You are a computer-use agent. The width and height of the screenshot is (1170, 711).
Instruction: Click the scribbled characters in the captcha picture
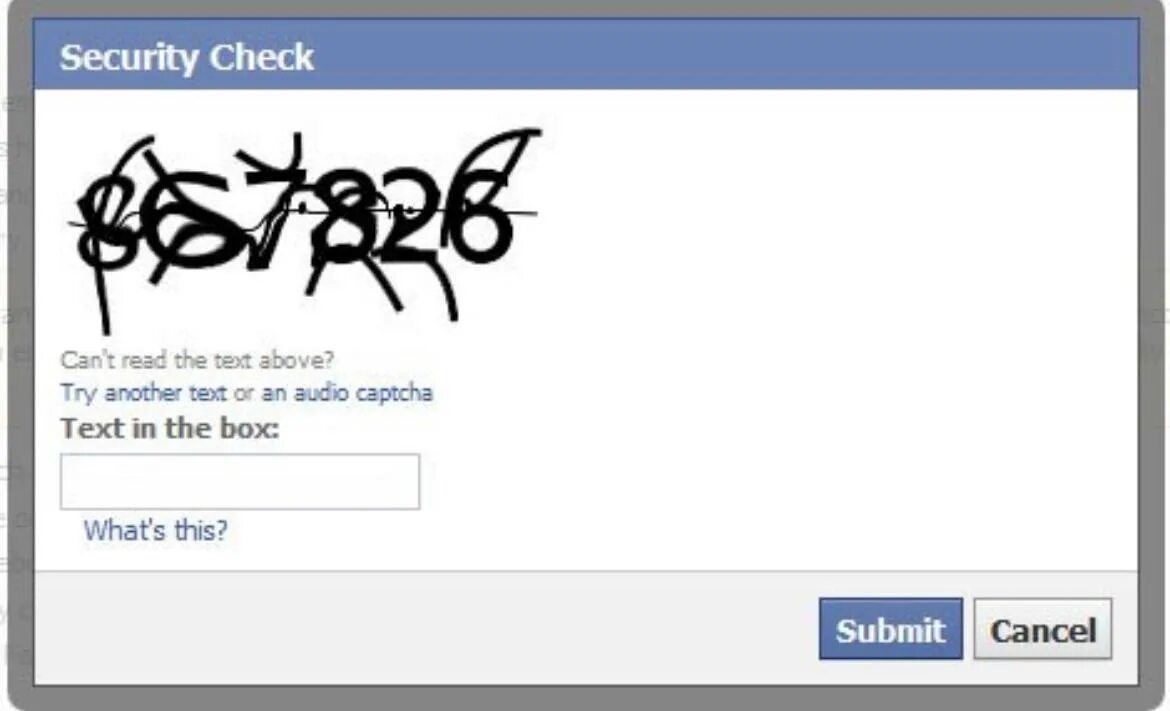304,230
